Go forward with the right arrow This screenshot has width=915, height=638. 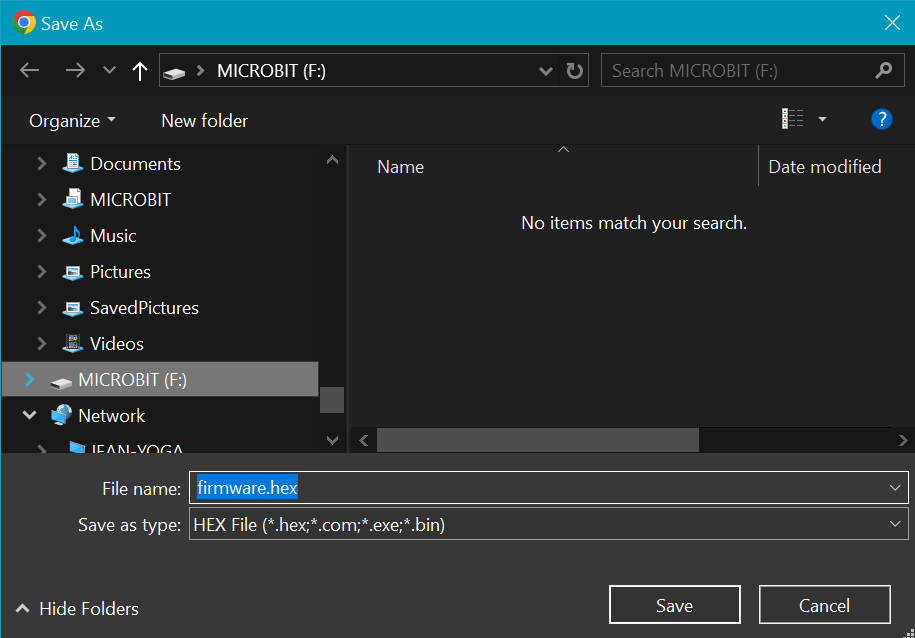75,71
